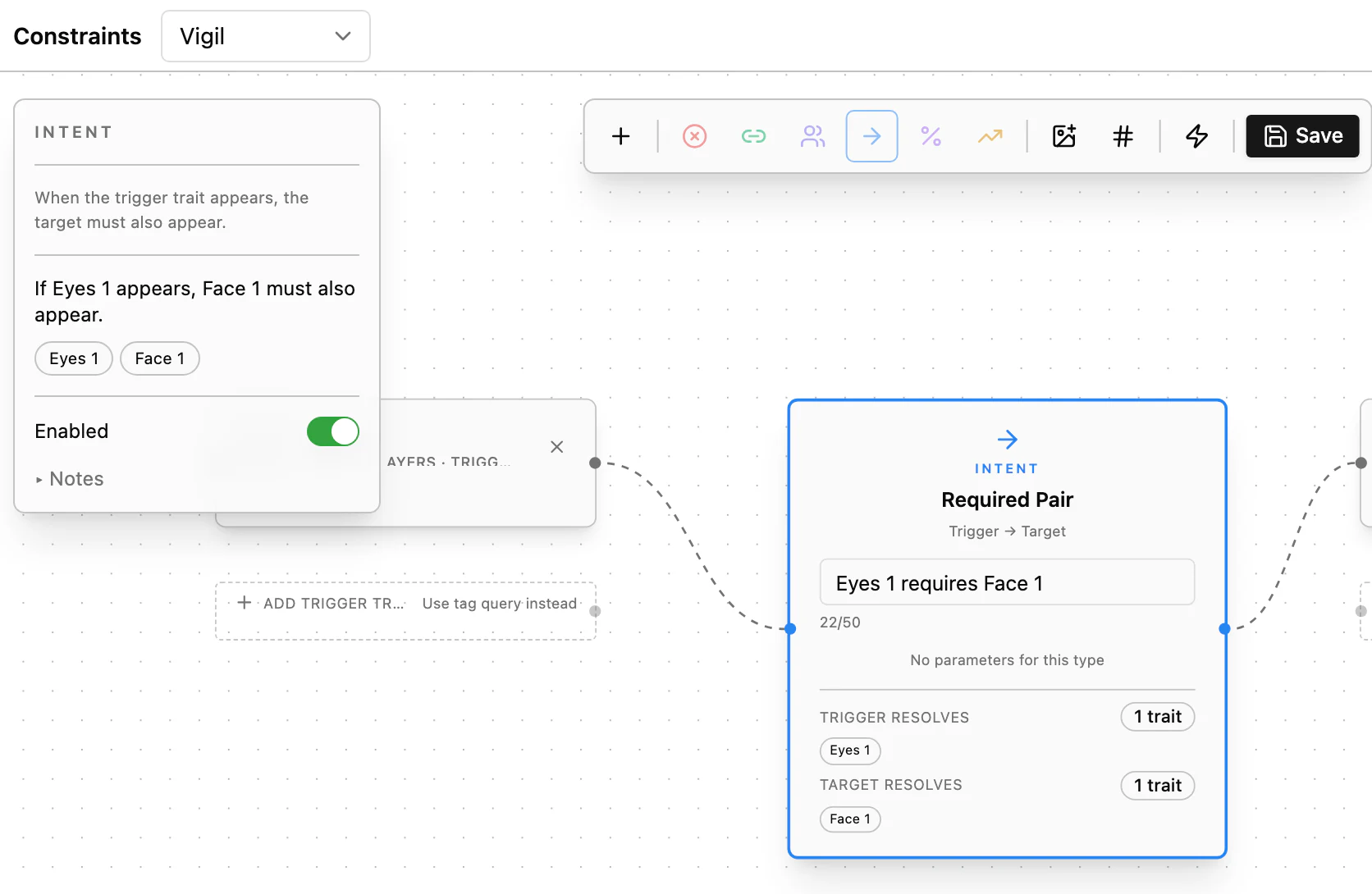Click the 1 trait badge beside Trigger Resolves
Viewport: 1372px width, 894px height.
tap(1158, 717)
